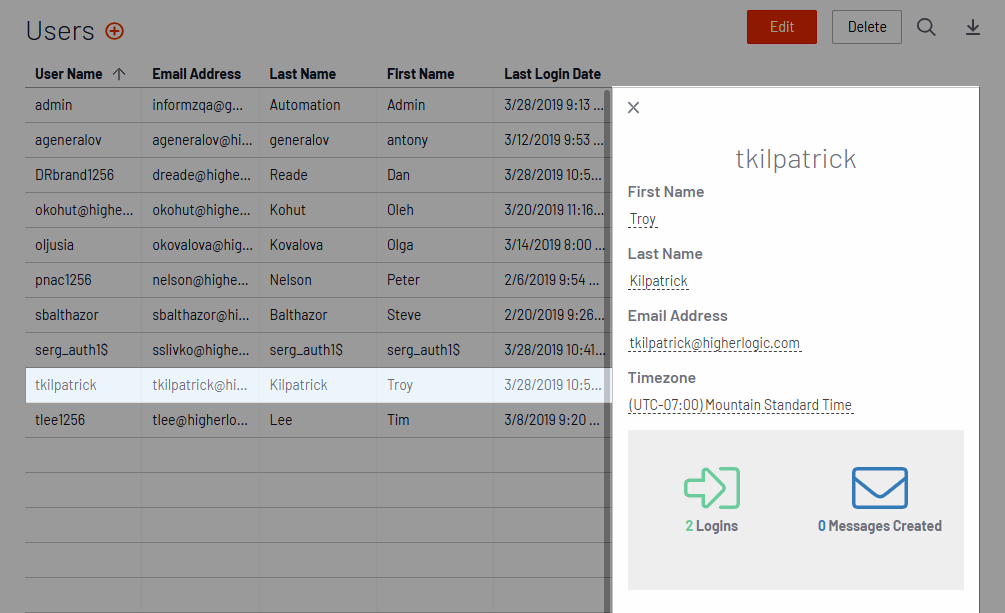Viewport: 1005px width, 613px height.
Task: Click last name cell generalov
Action: [x=318, y=140]
